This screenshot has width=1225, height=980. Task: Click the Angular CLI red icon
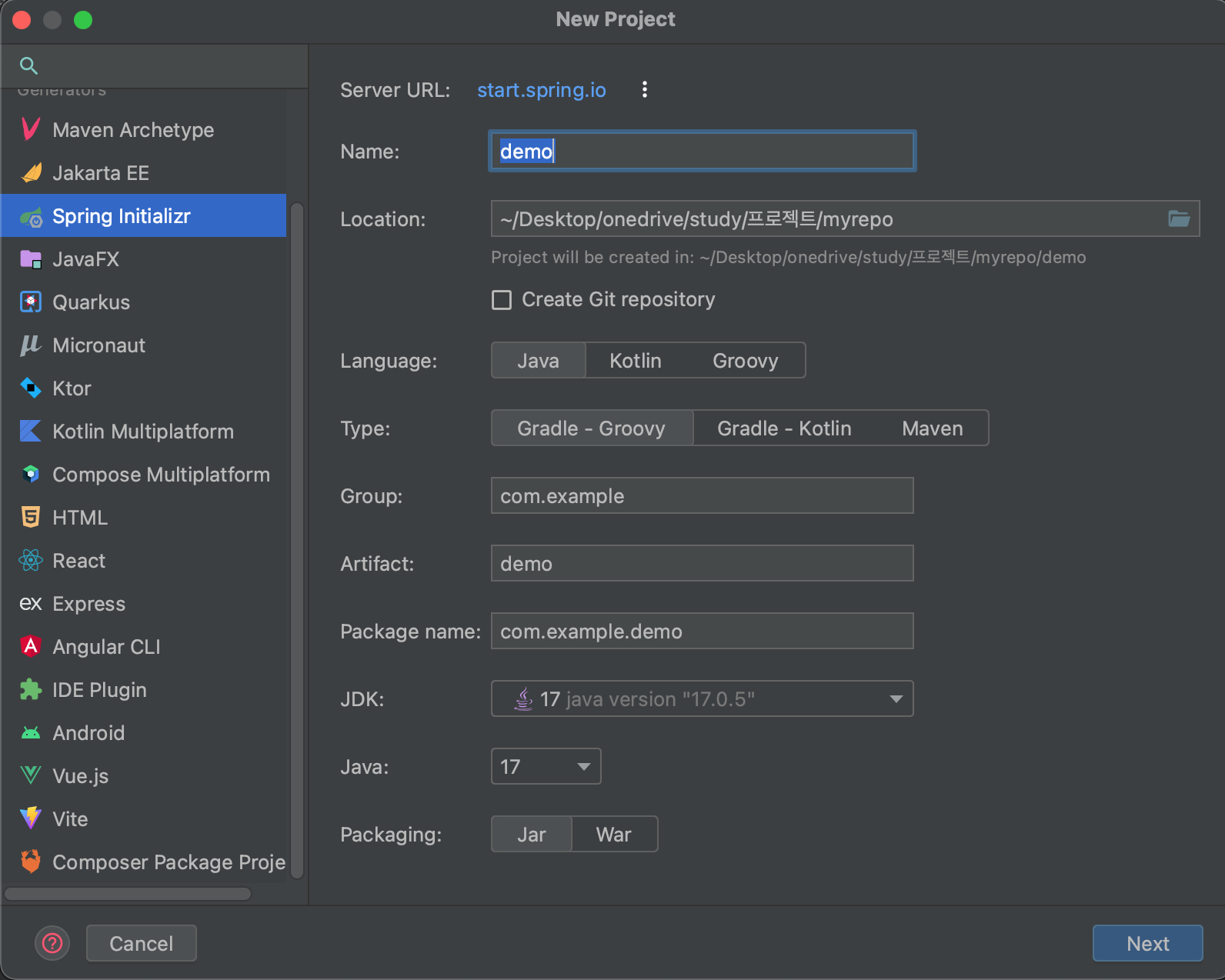(x=31, y=646)
